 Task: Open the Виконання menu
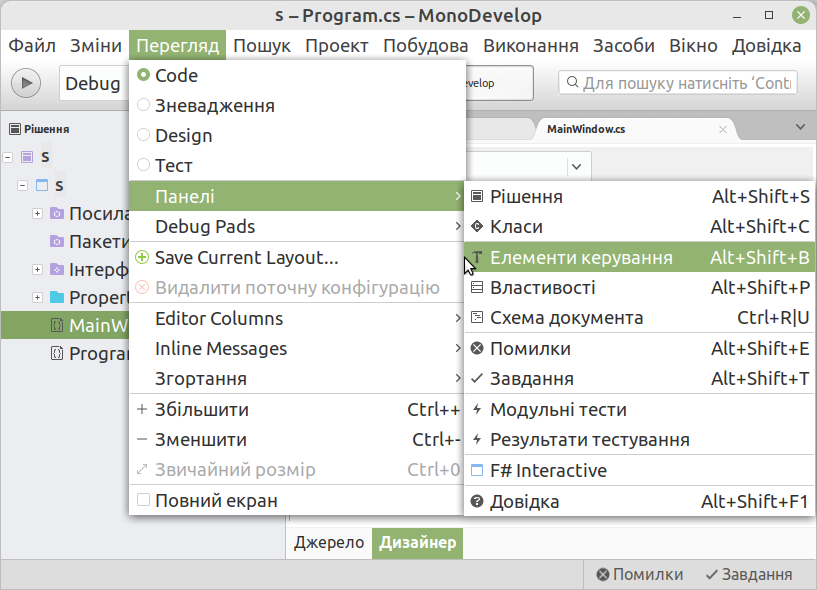[x=531, y=45]
